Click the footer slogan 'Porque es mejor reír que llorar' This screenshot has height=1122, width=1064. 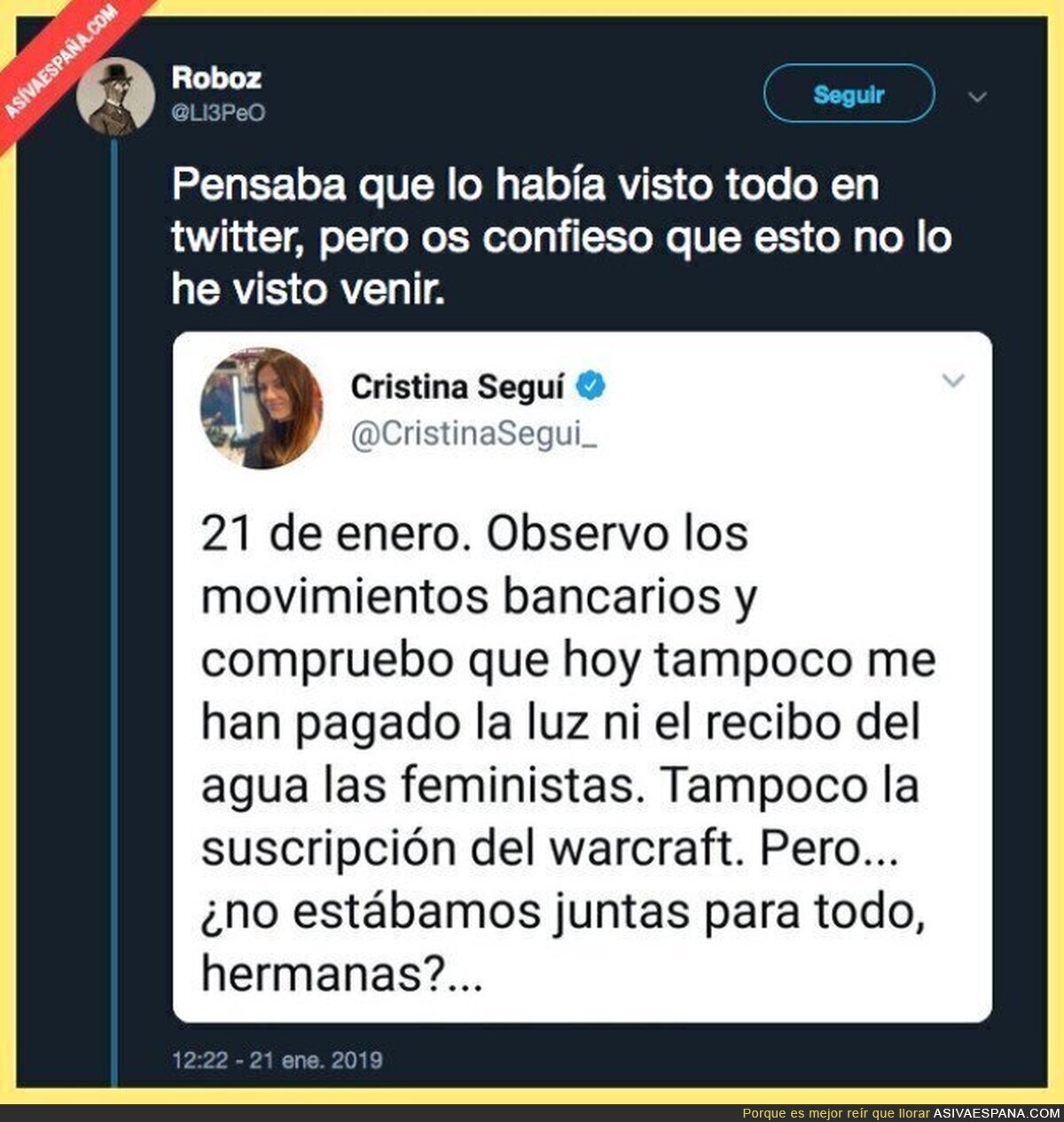(x=836, y=1113)
